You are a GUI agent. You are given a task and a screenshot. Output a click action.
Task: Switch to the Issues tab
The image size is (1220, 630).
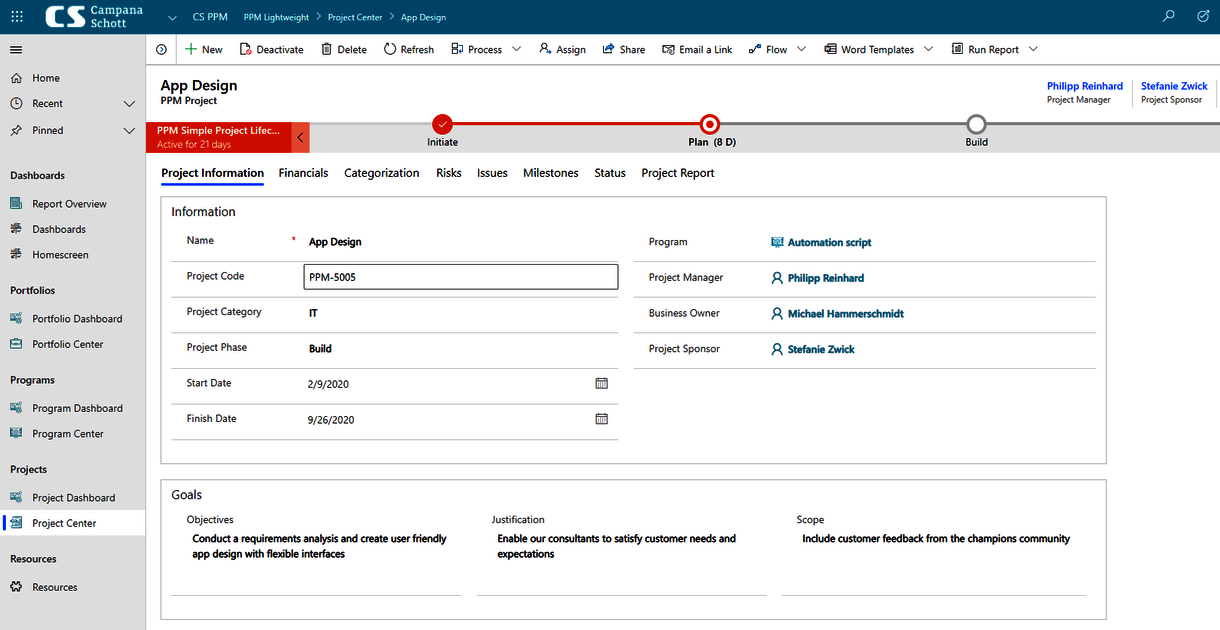coord(492,173)
